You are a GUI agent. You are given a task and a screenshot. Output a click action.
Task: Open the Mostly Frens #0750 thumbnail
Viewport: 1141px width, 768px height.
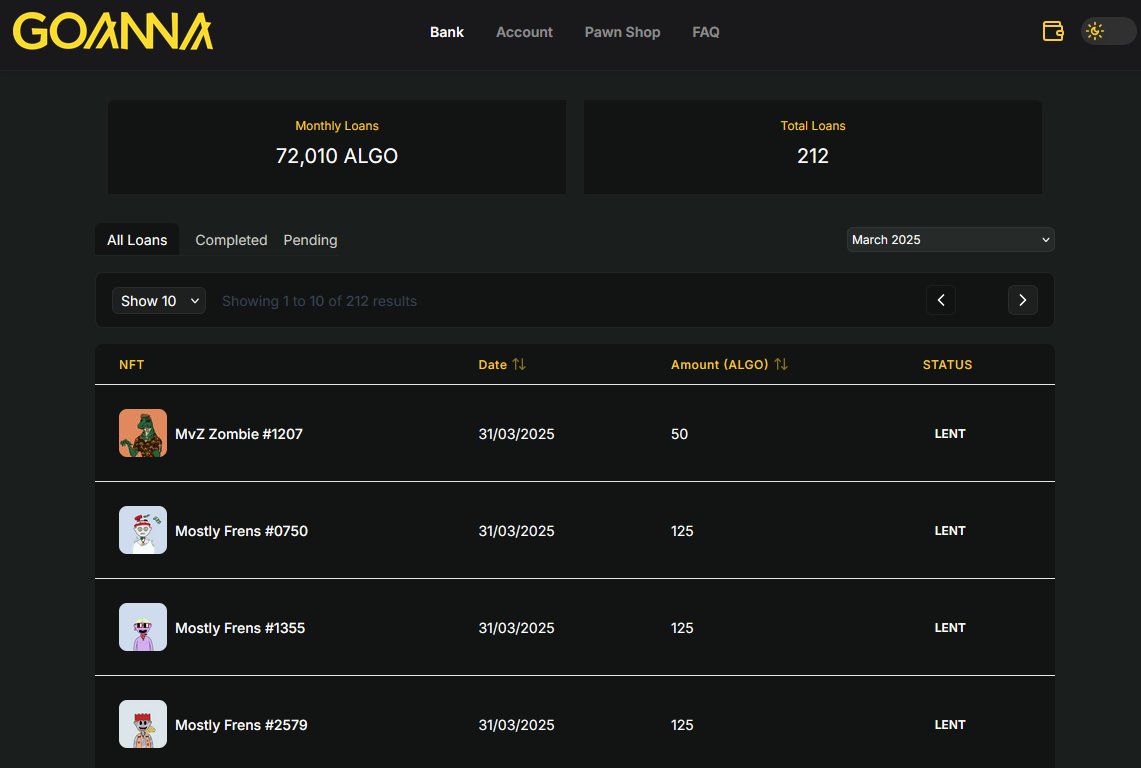click(143, 530)
